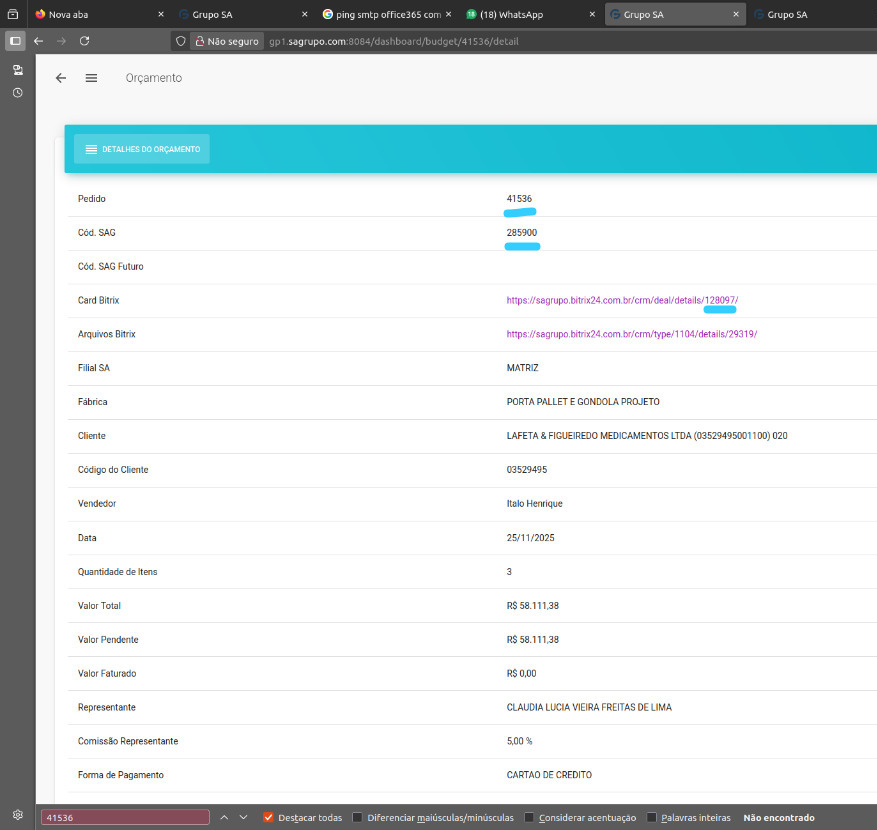This screenshot has width=877, height=830.
Task: Click the back arrow beside Orçamento
Action: click(x=61, y=78)
